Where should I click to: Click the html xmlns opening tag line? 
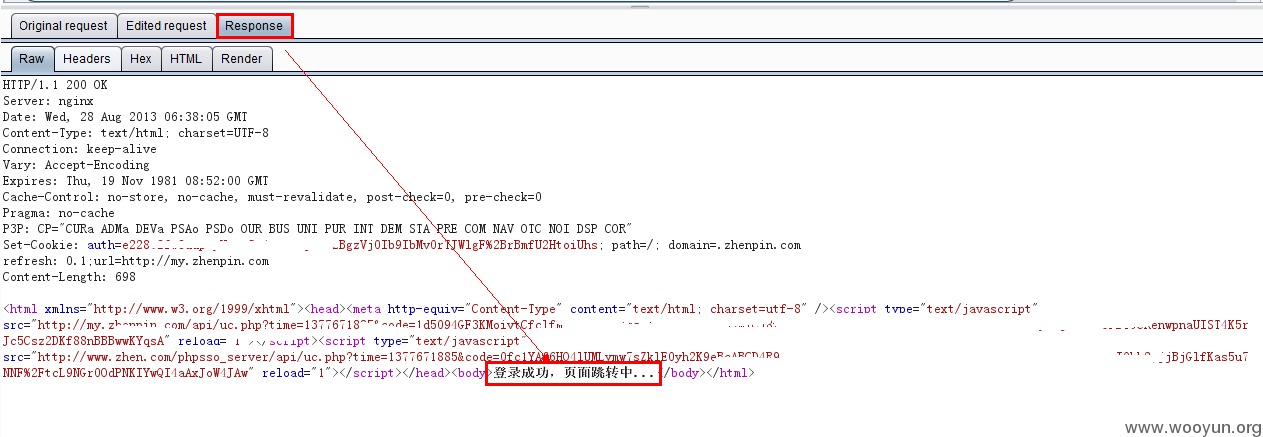tap(522, 309)
